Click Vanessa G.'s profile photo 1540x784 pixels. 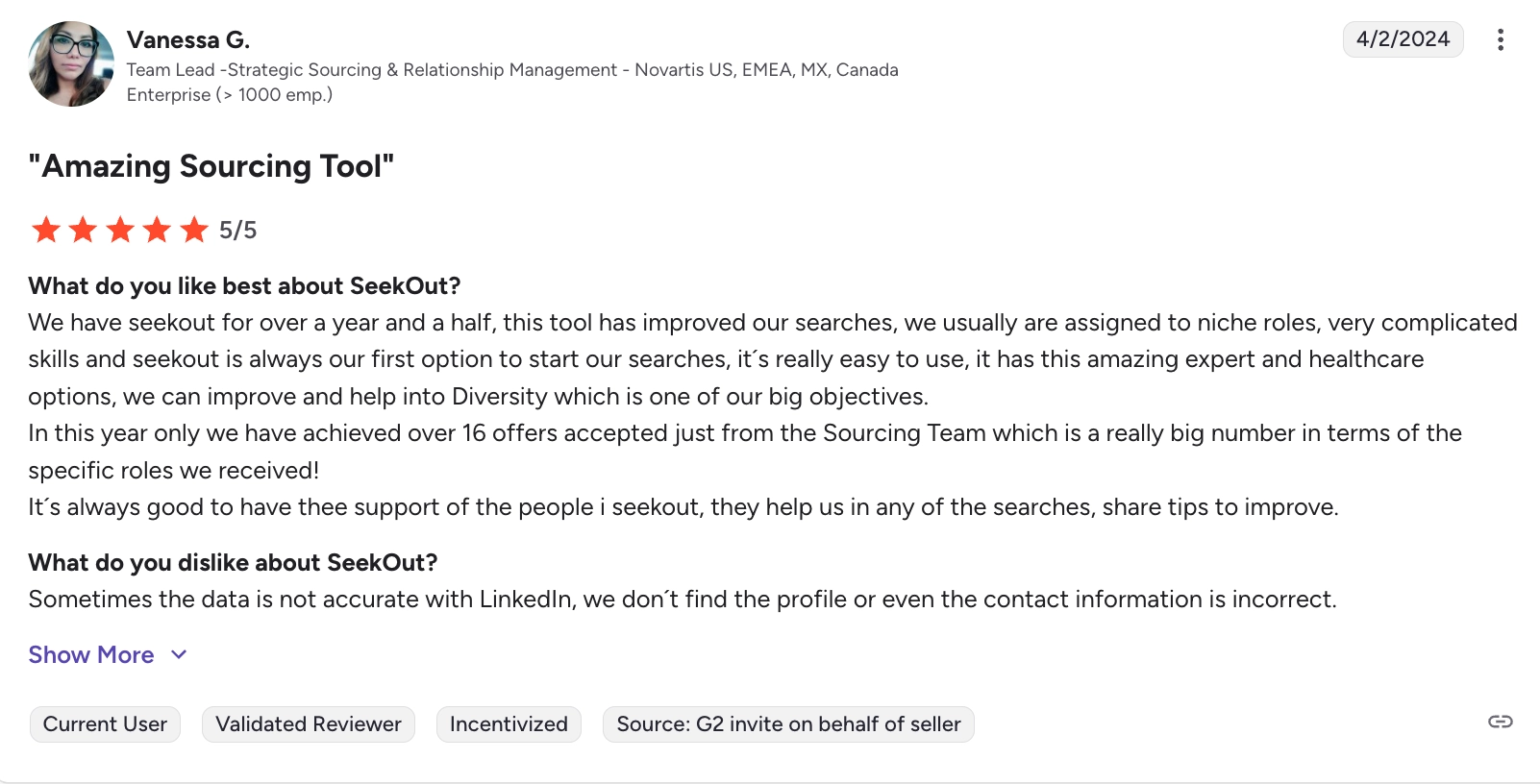71,64
